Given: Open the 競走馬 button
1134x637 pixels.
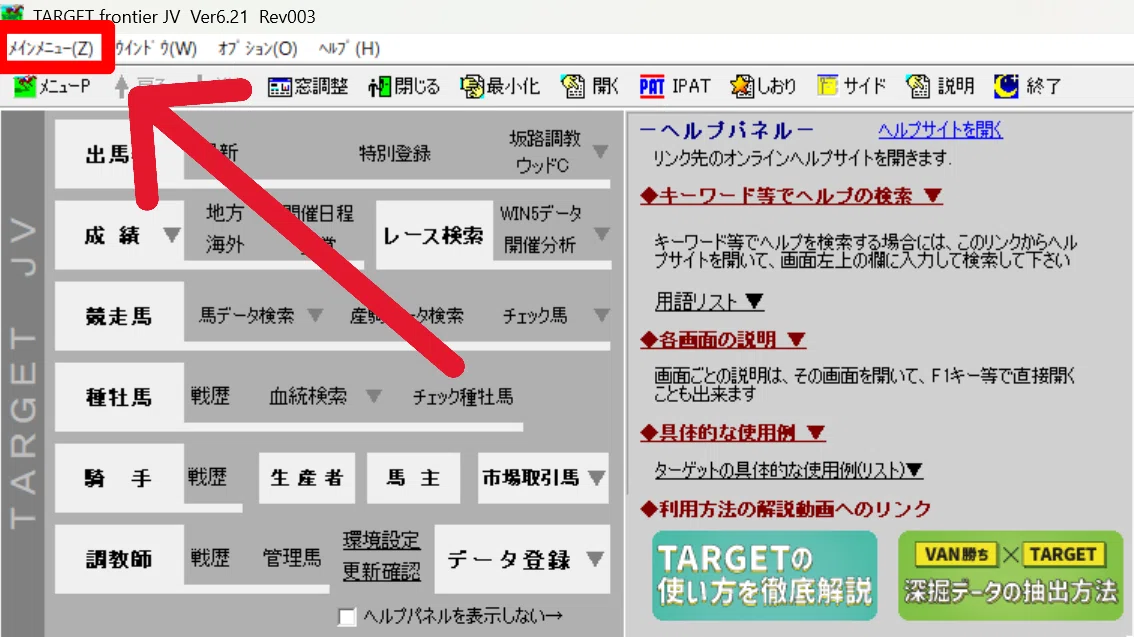Looking at the screenshot, I should point(119,316).
